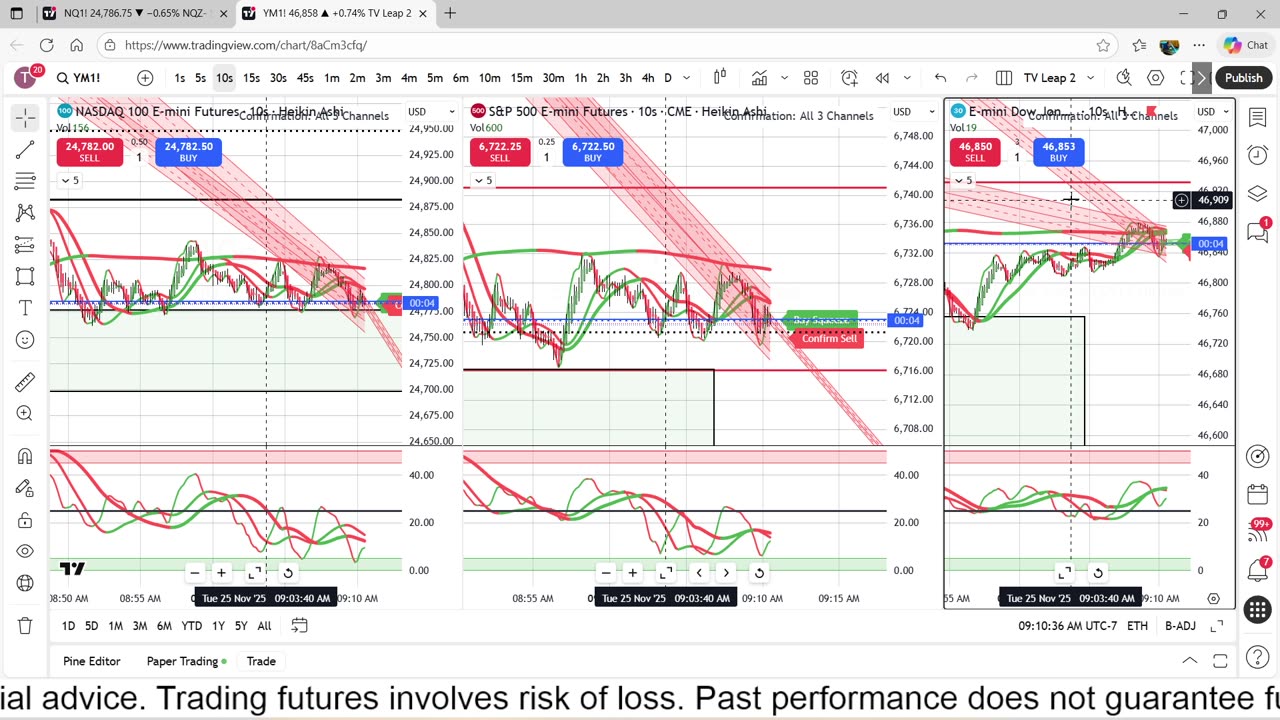Open the emoji icons tool

(25, 340)
